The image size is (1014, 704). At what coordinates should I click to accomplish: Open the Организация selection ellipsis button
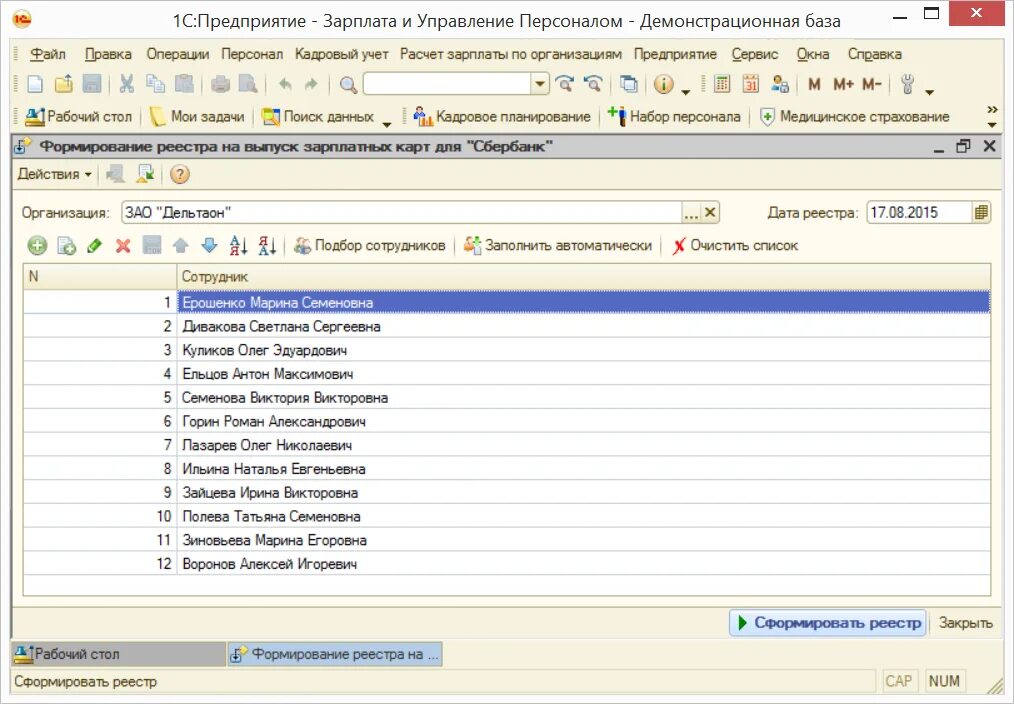tap(691, 213)
